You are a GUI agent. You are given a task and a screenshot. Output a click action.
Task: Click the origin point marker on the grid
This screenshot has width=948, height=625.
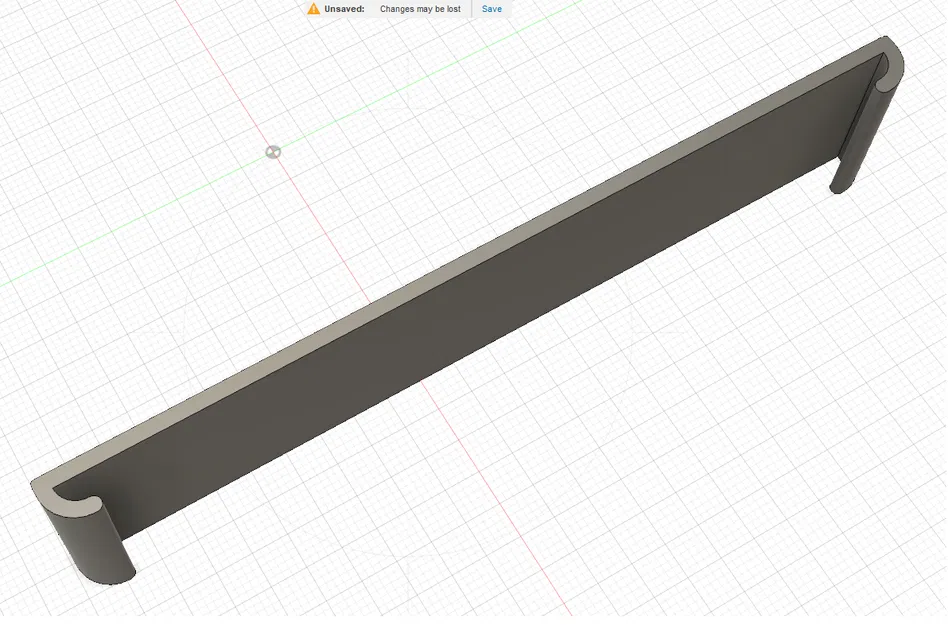click(273, 152)
